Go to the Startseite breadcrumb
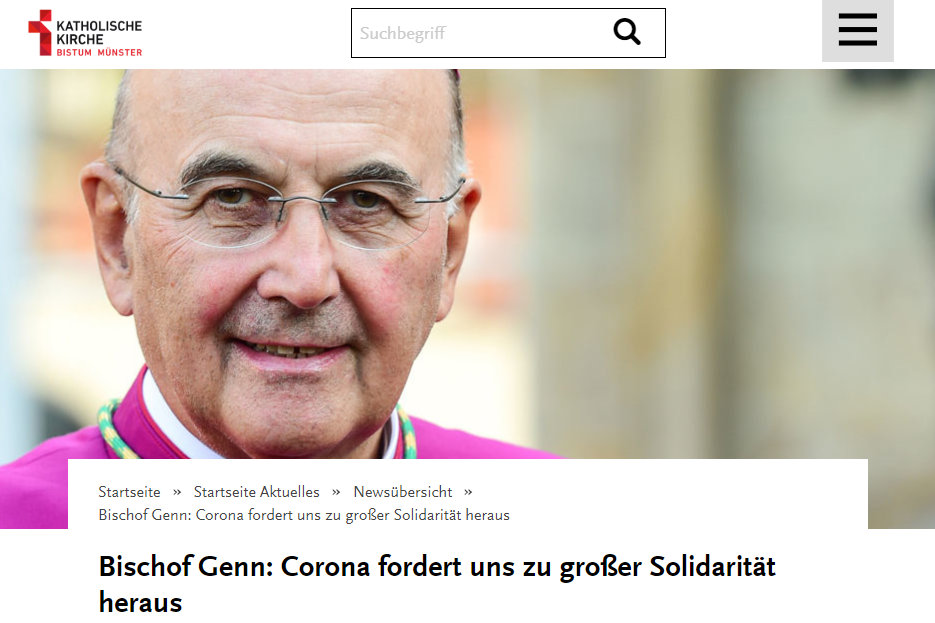935x623 pixels. (x=129, y=492)
